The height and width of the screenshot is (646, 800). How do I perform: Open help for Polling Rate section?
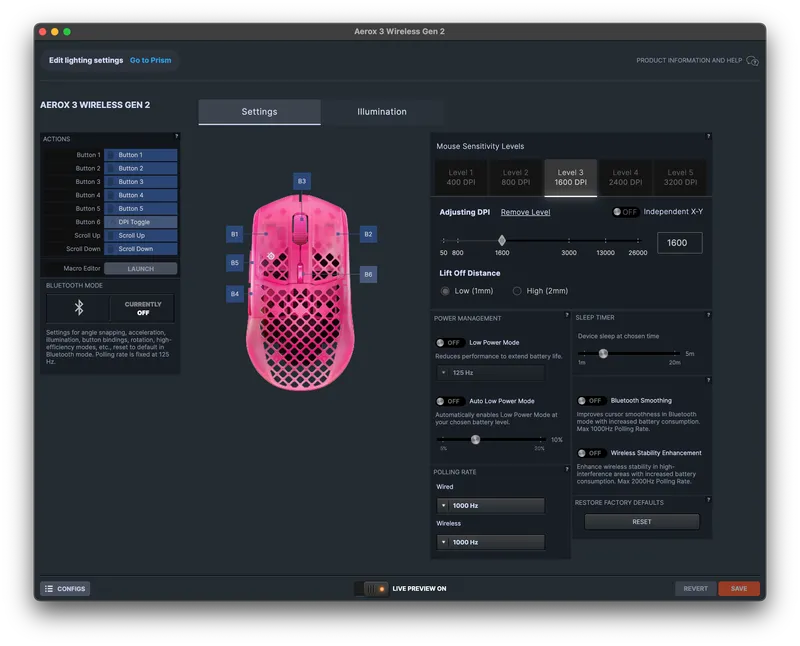[x=567, y=469]
